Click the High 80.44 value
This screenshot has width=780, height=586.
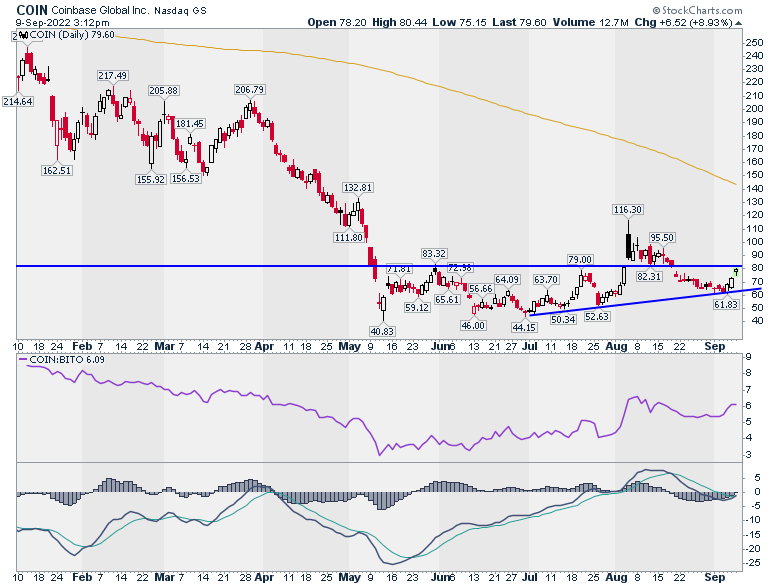399,22
